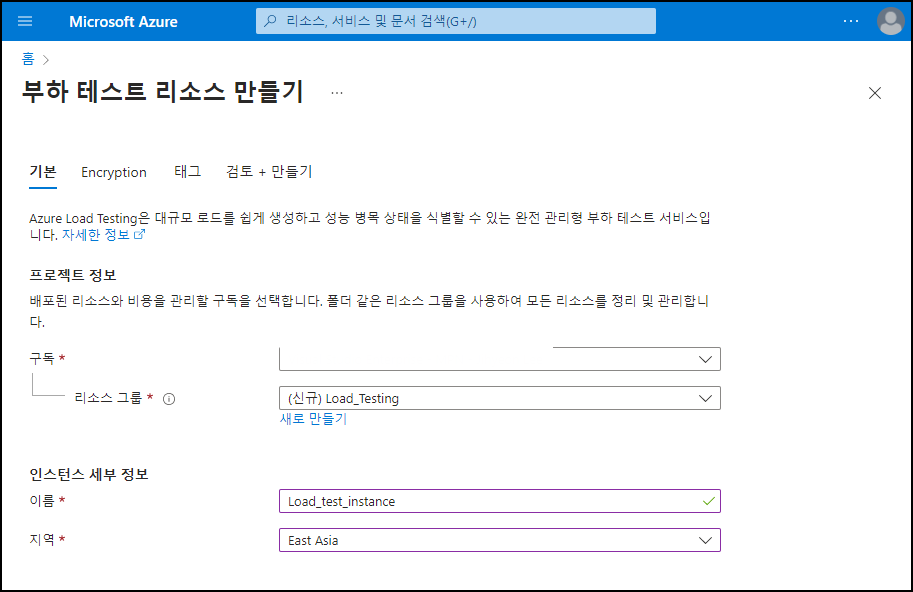Expand the 지역 dropdown showing East Asia
The width and height of the screenshot is (913, 592).
500,540
